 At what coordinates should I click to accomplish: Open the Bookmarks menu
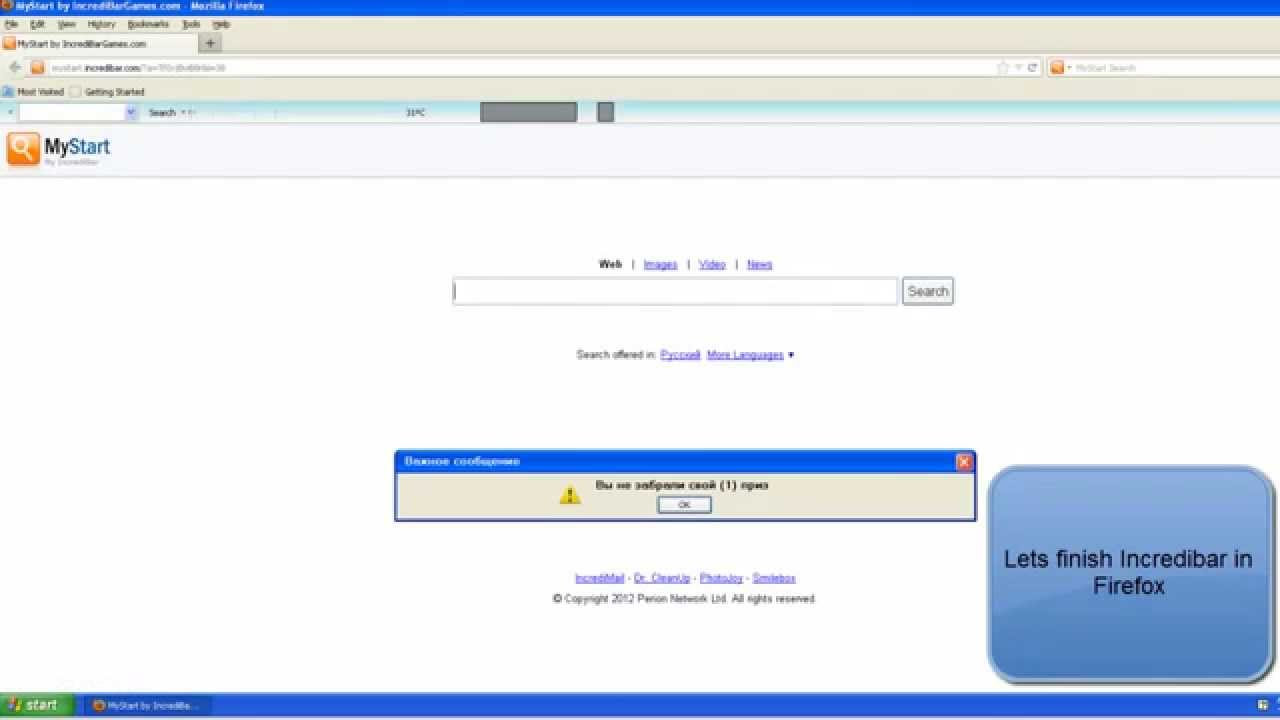[148, 24]
